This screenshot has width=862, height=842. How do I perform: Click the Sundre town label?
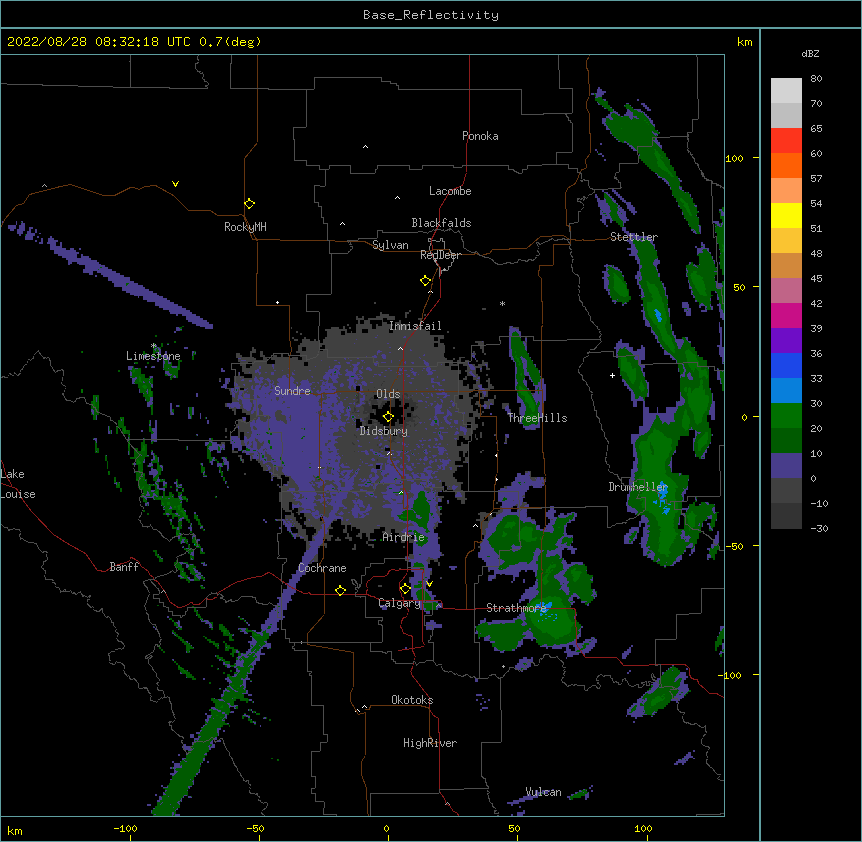point(292,391)
